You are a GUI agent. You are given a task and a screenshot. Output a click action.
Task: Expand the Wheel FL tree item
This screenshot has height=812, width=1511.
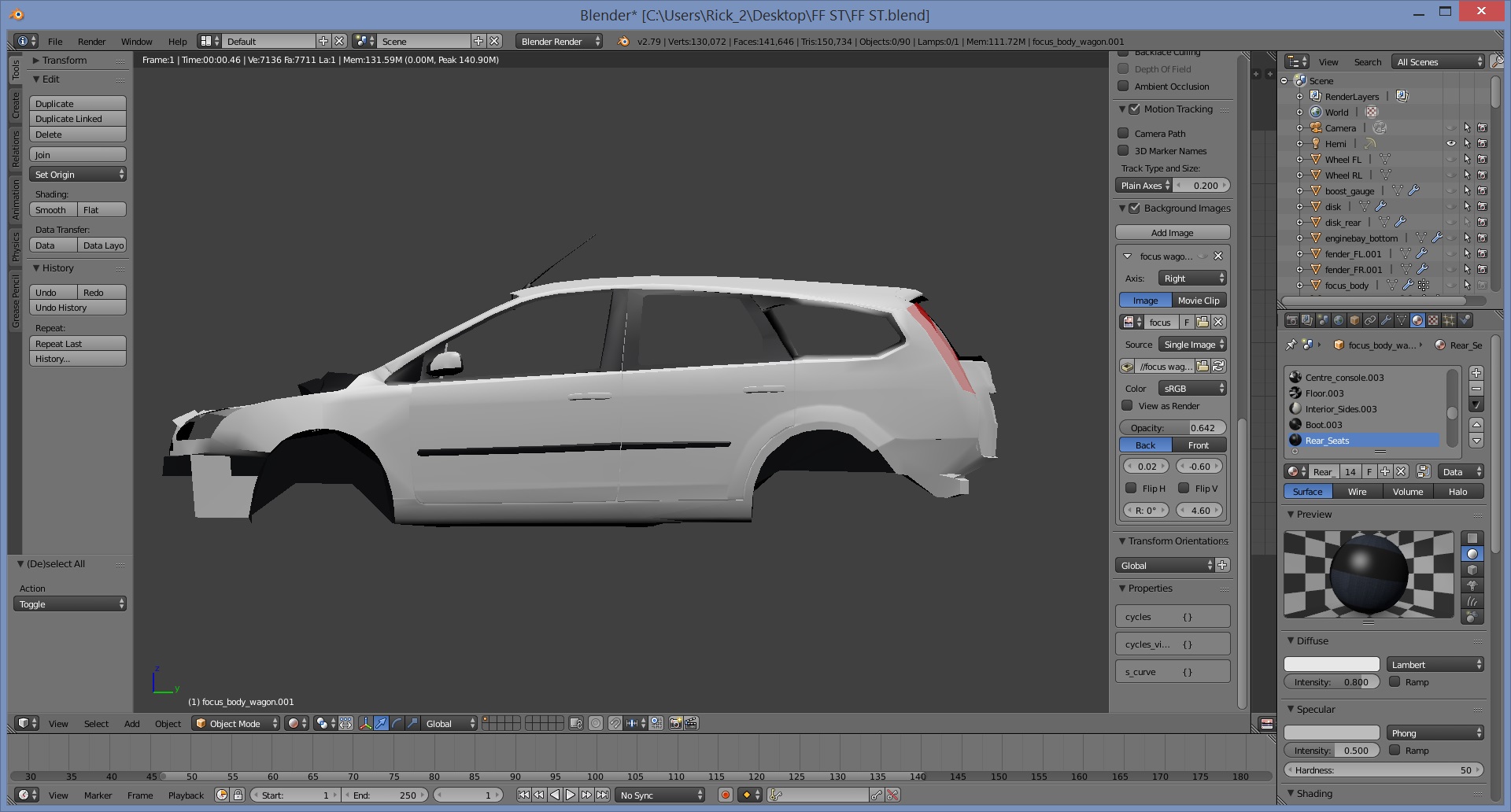(1300, 160)
